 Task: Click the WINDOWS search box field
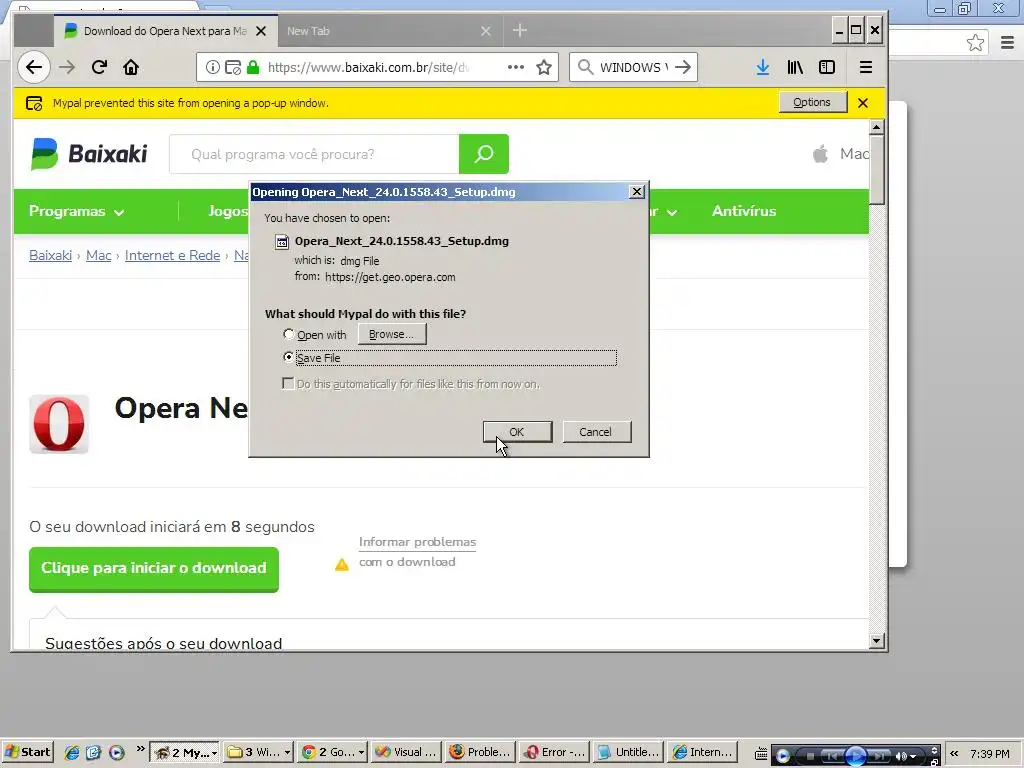point(633,67)
